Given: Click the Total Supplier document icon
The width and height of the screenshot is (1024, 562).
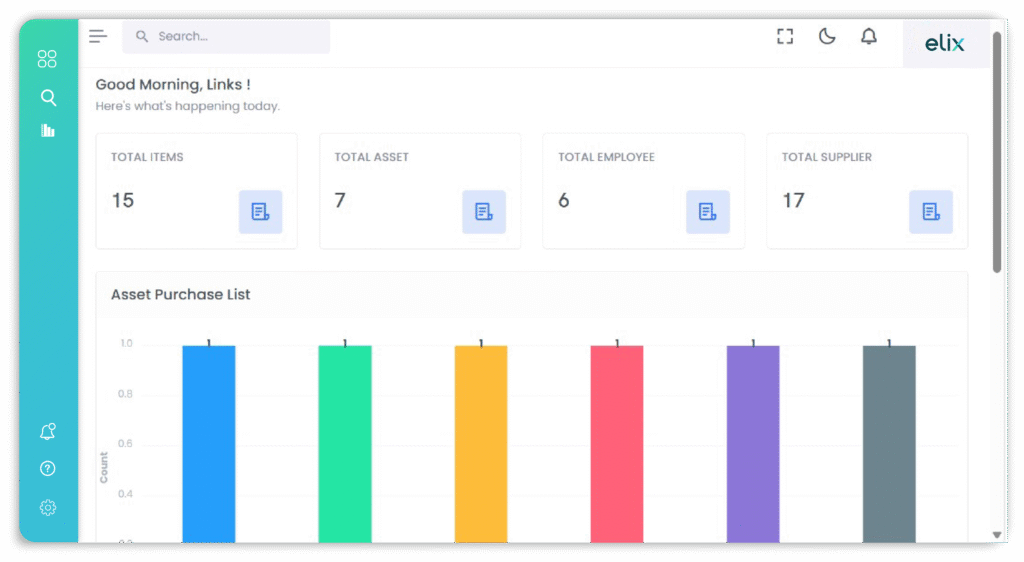Looking at the screenshot, I should tap(930, 212).
